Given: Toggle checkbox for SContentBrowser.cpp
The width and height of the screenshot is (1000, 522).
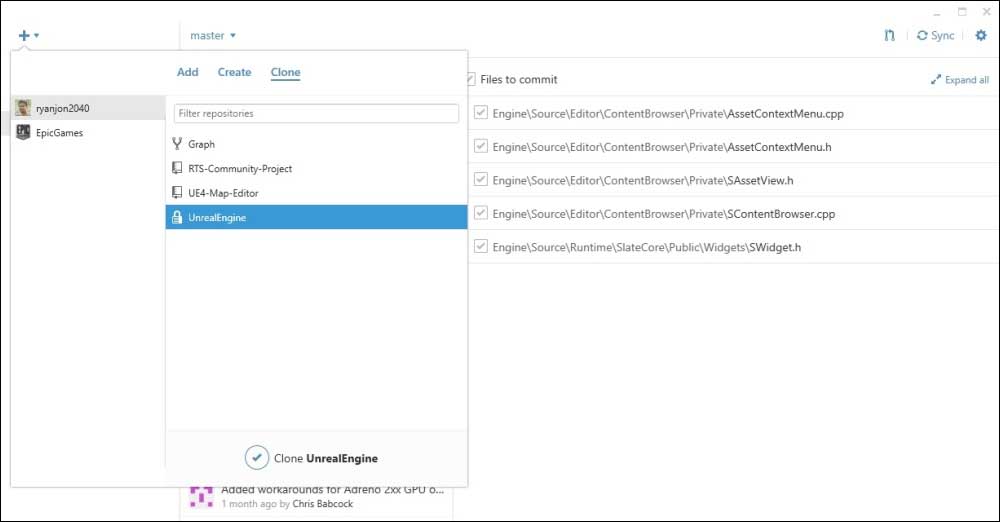Looking at the screenshot, I should (481, 213).
